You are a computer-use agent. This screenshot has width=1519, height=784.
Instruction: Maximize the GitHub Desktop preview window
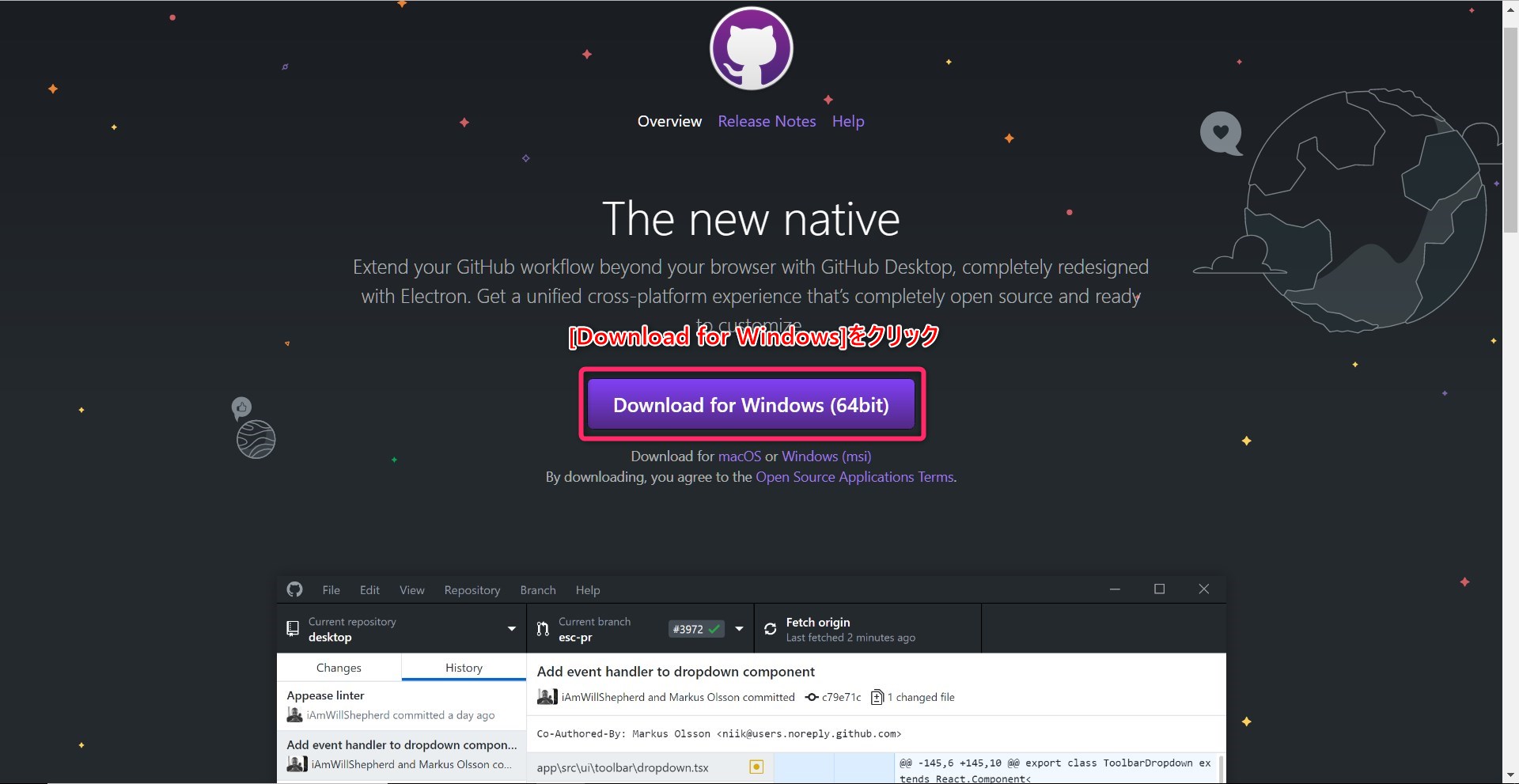pyautogui.click(x=1159, y=589)
